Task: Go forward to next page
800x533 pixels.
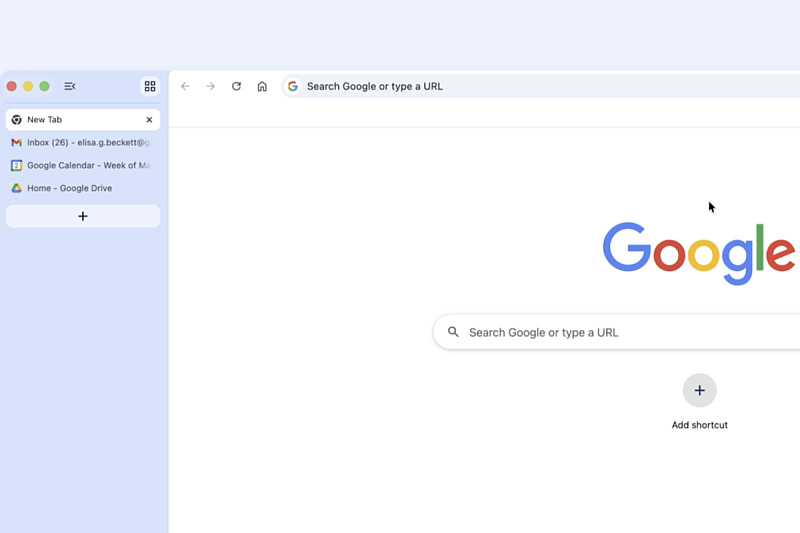Action: coord(211,86)
